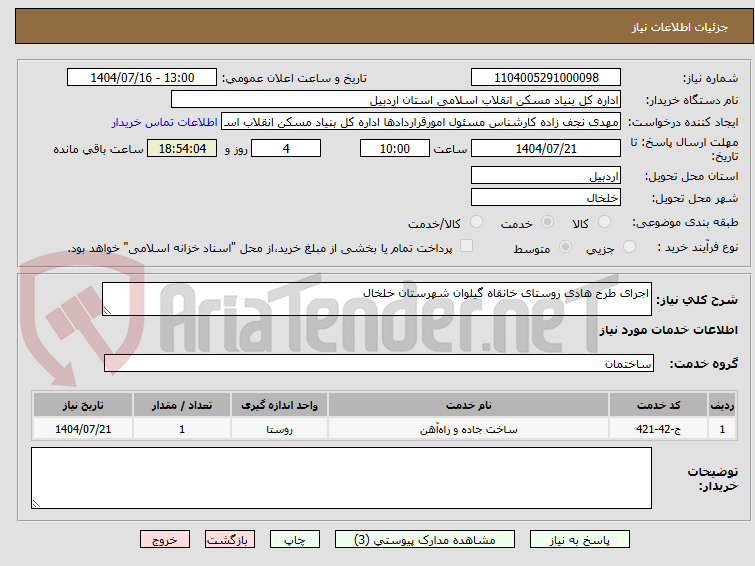Image resolution: width=755 pixels, height=566 pixels.
Task: Click the جزئیات اطلاعات نیاز header title
Action: coord(679,27)
